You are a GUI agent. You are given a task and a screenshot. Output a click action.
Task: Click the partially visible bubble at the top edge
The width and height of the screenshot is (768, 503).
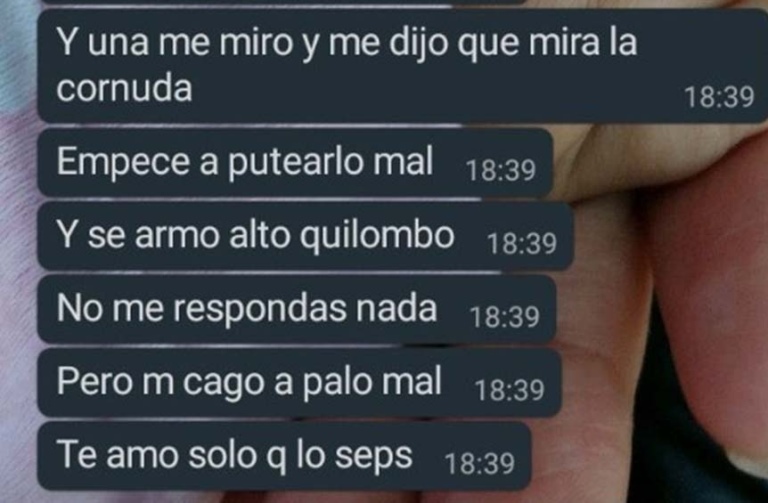pos(282,2)
